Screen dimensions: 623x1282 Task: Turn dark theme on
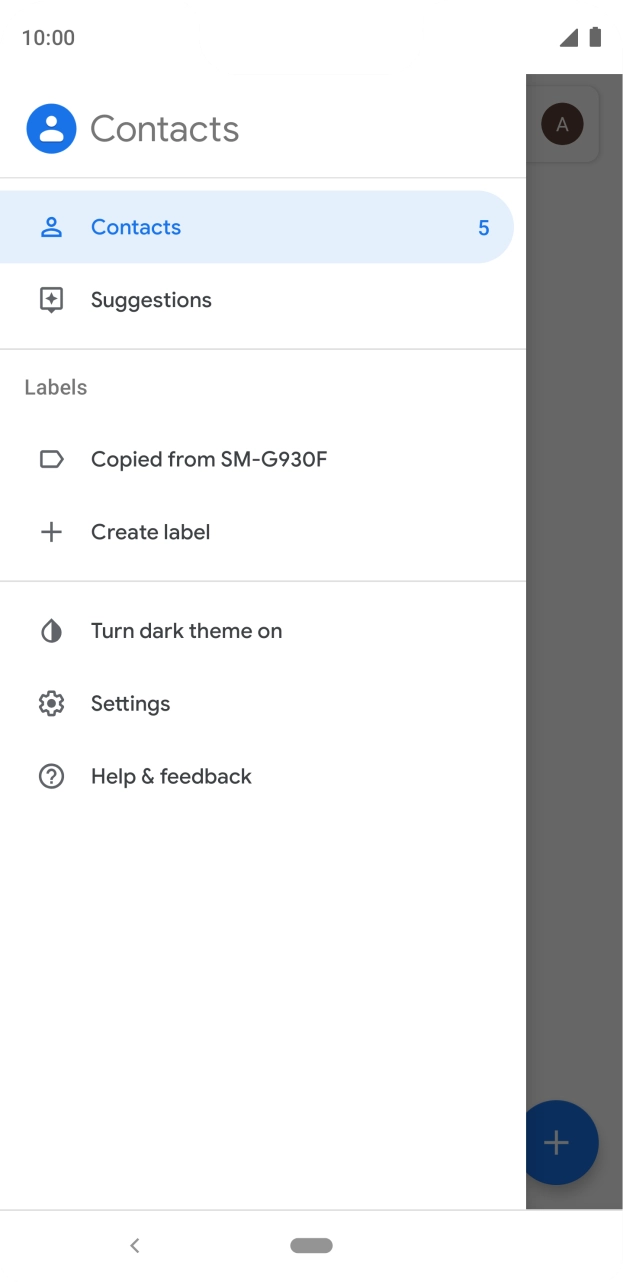coord(186,631)
